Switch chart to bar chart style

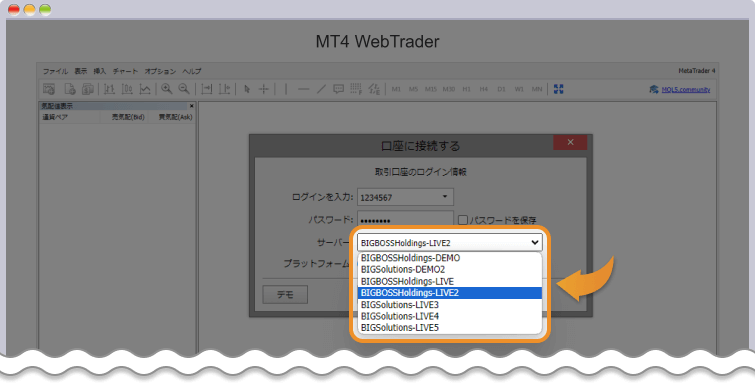tap(109, 89)
